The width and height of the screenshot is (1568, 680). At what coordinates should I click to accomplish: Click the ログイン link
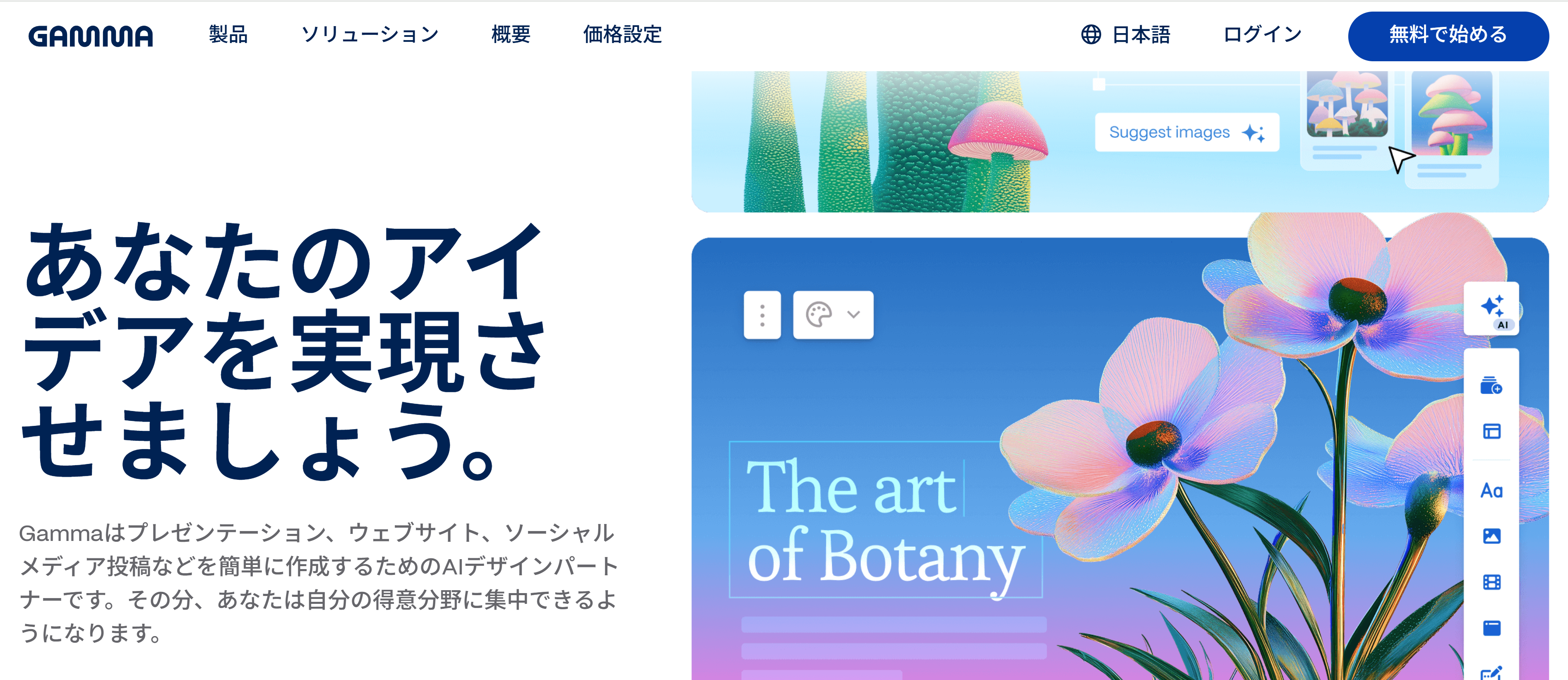[1263, 35]
